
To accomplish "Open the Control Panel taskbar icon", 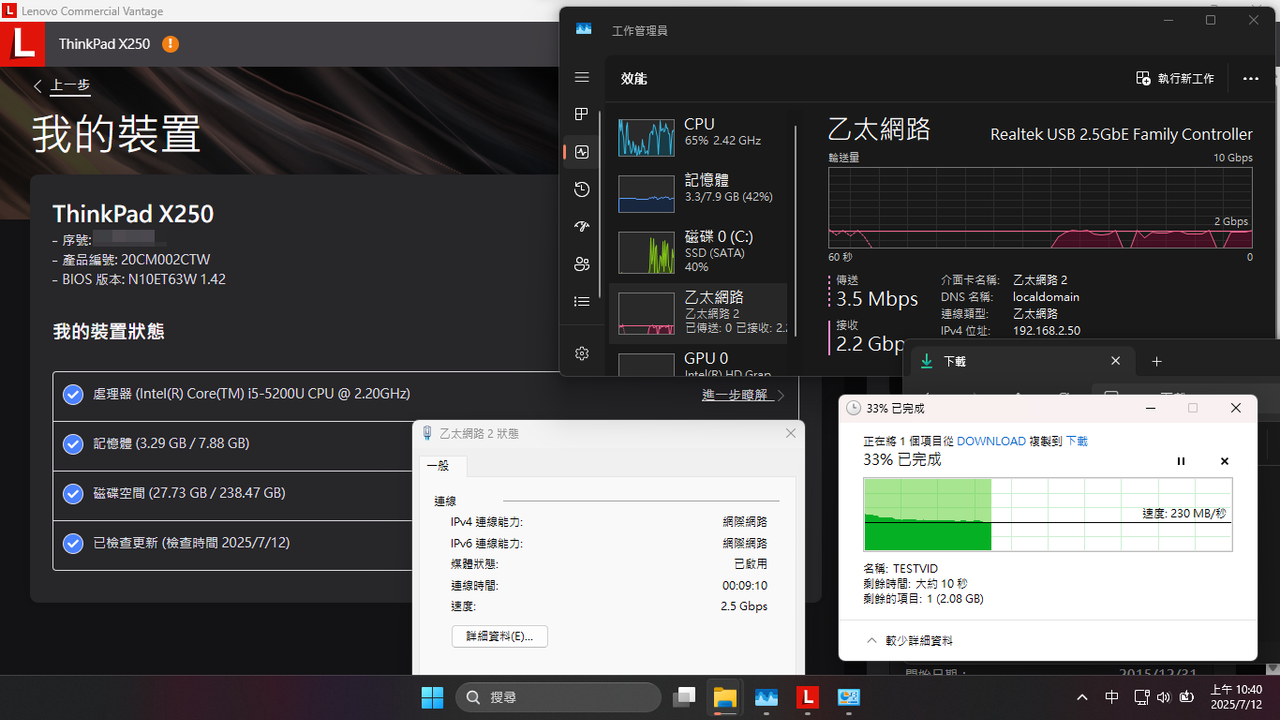I will 849,697.
